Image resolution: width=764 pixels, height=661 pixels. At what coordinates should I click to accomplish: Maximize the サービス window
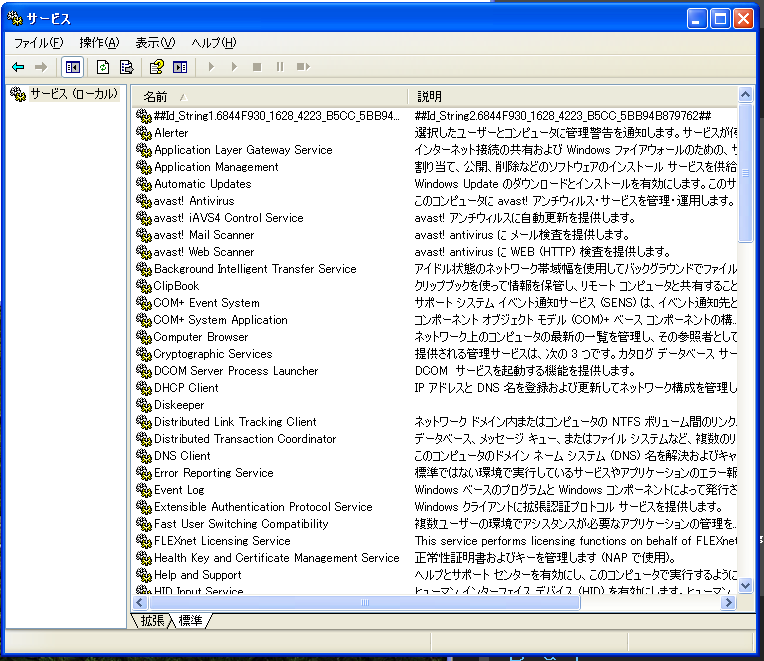pyautogui.click(x=720, y=19)
